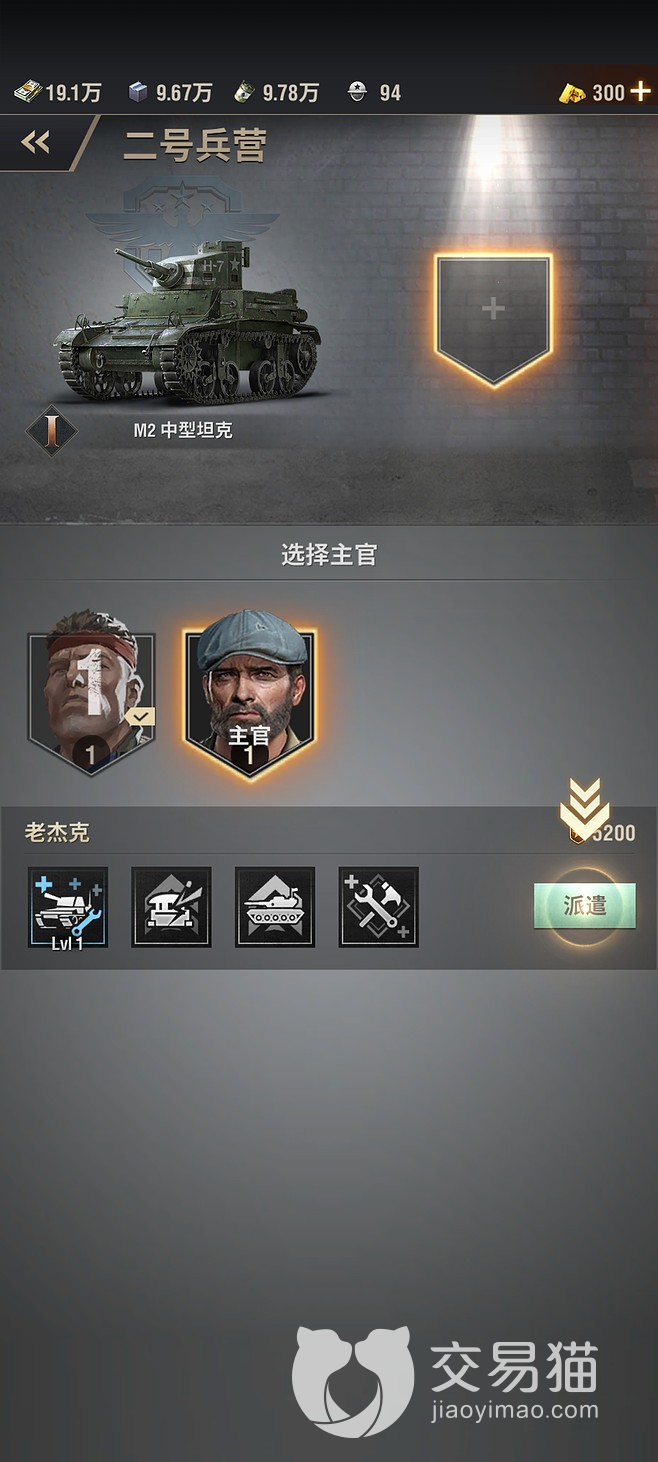Select the fourth skill with wrench and axe
This screenshot has width=658, height=1462.
(379, 907)
